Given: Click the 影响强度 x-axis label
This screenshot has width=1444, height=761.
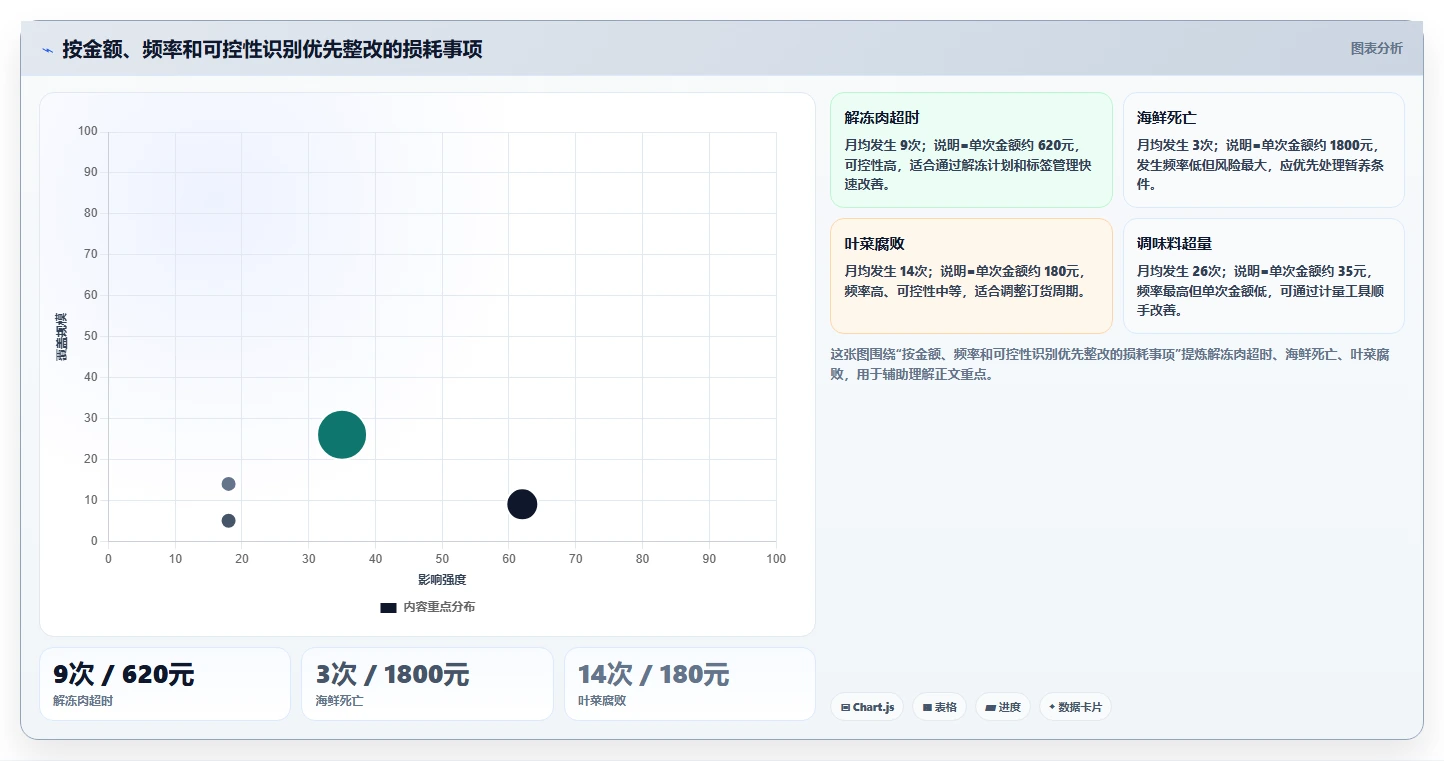Looking at the screenshot, I should point(442,580).
